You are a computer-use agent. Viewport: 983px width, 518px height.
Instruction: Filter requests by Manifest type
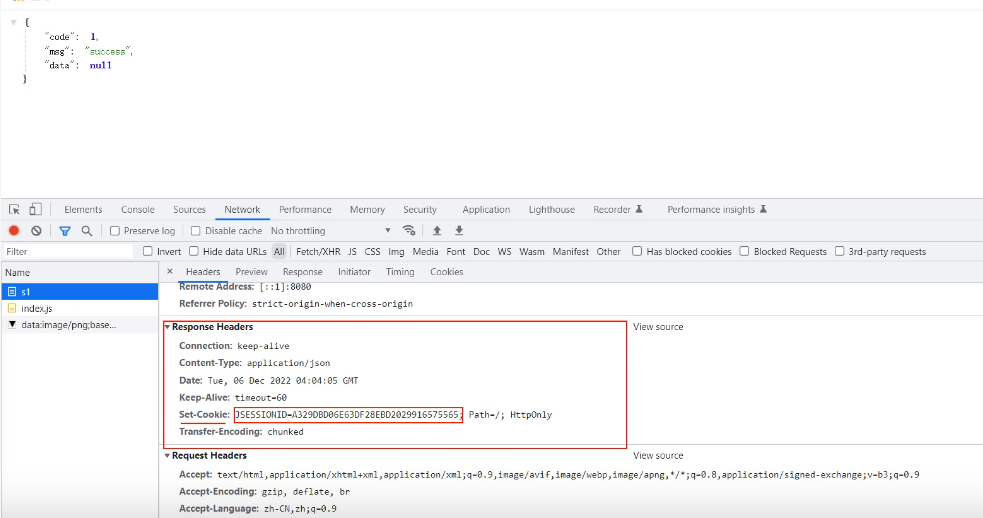(570, 251)
